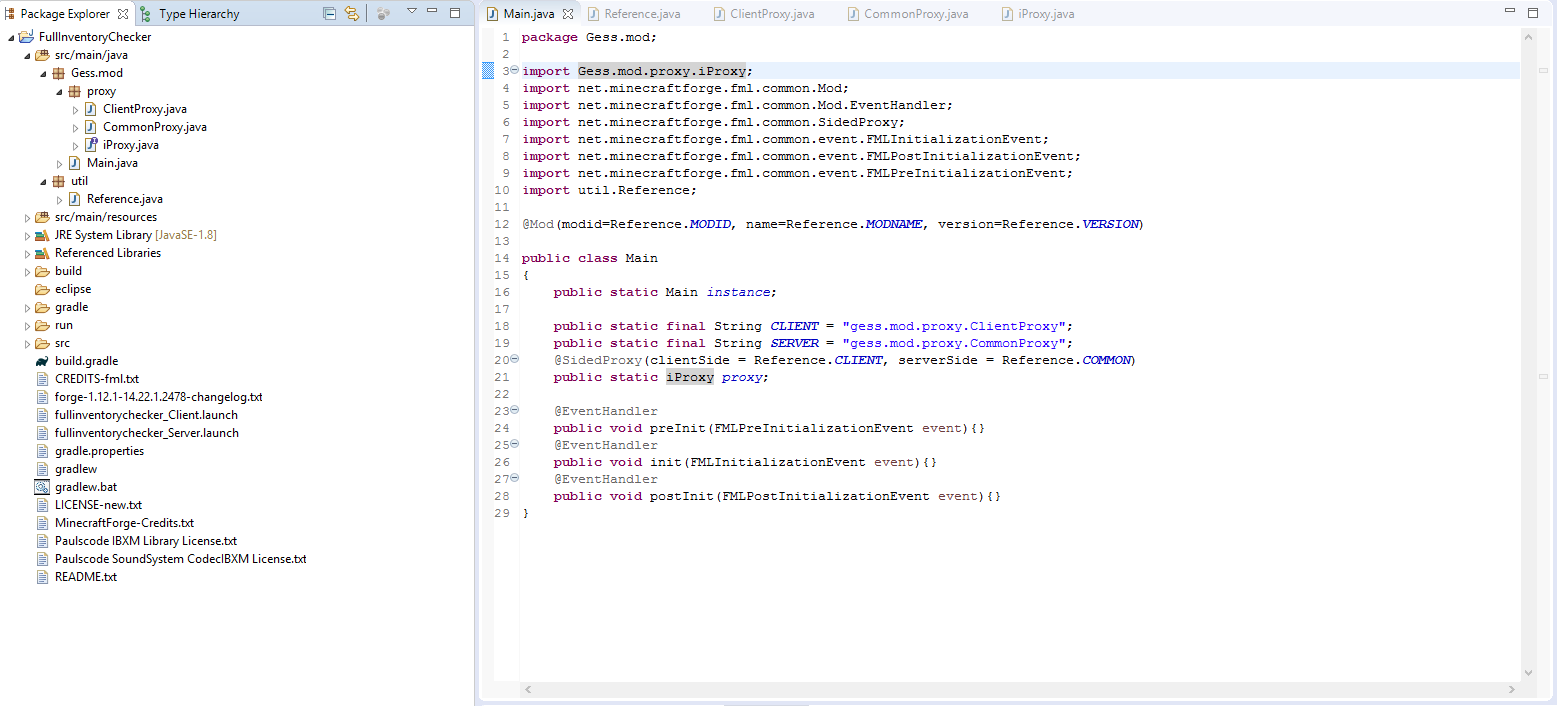
Task: Switch to the CommonProxy.java editor tab
Action: [x=915, y=14]
